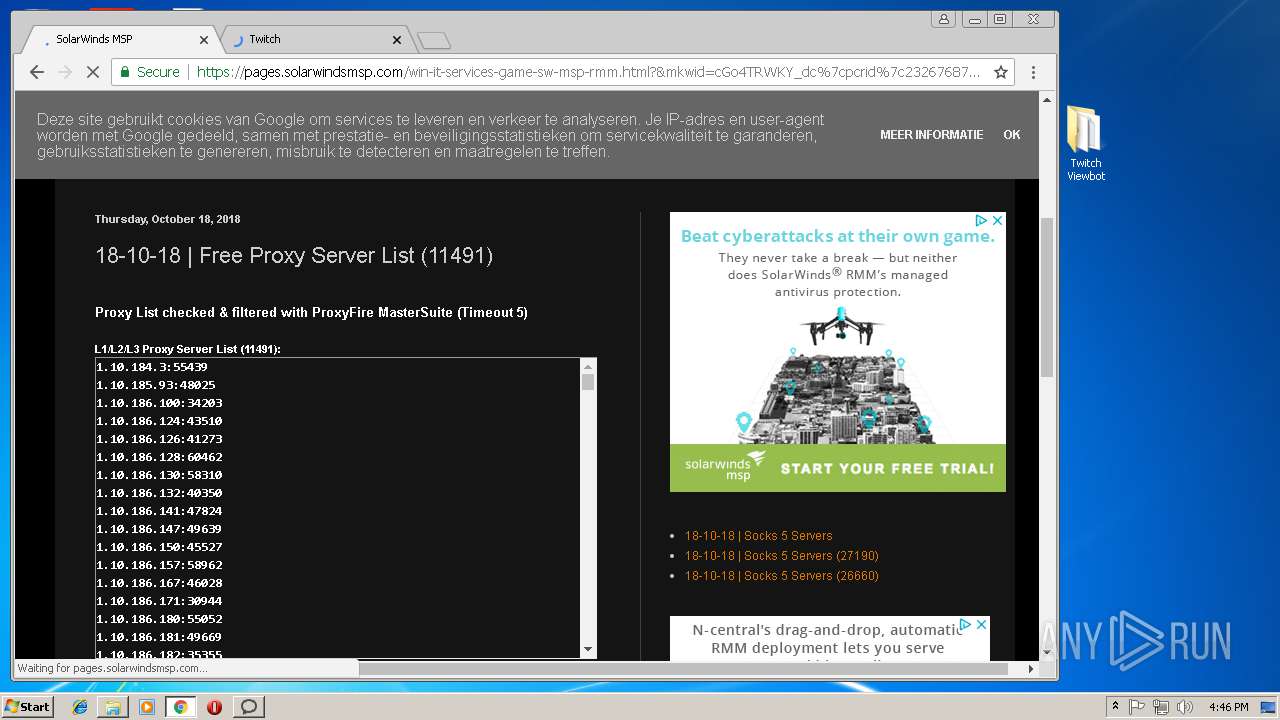Open the AdChoices icon on the drone ad
This screenshot has height=720, width=1280.
click(981, 220)
